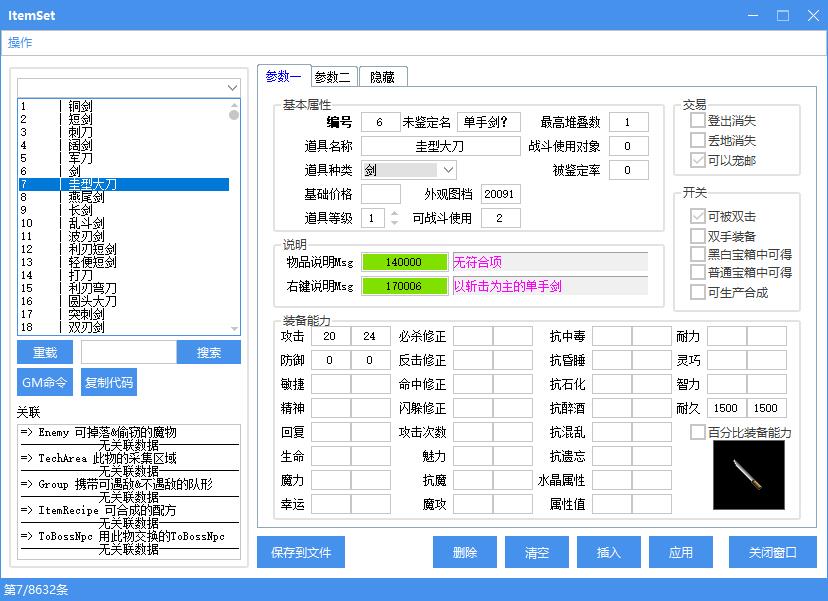Decrease 道具等级 with the down arrow
Image resolution: width=828 pixels, height=601 pixels.
pos(379,223)
